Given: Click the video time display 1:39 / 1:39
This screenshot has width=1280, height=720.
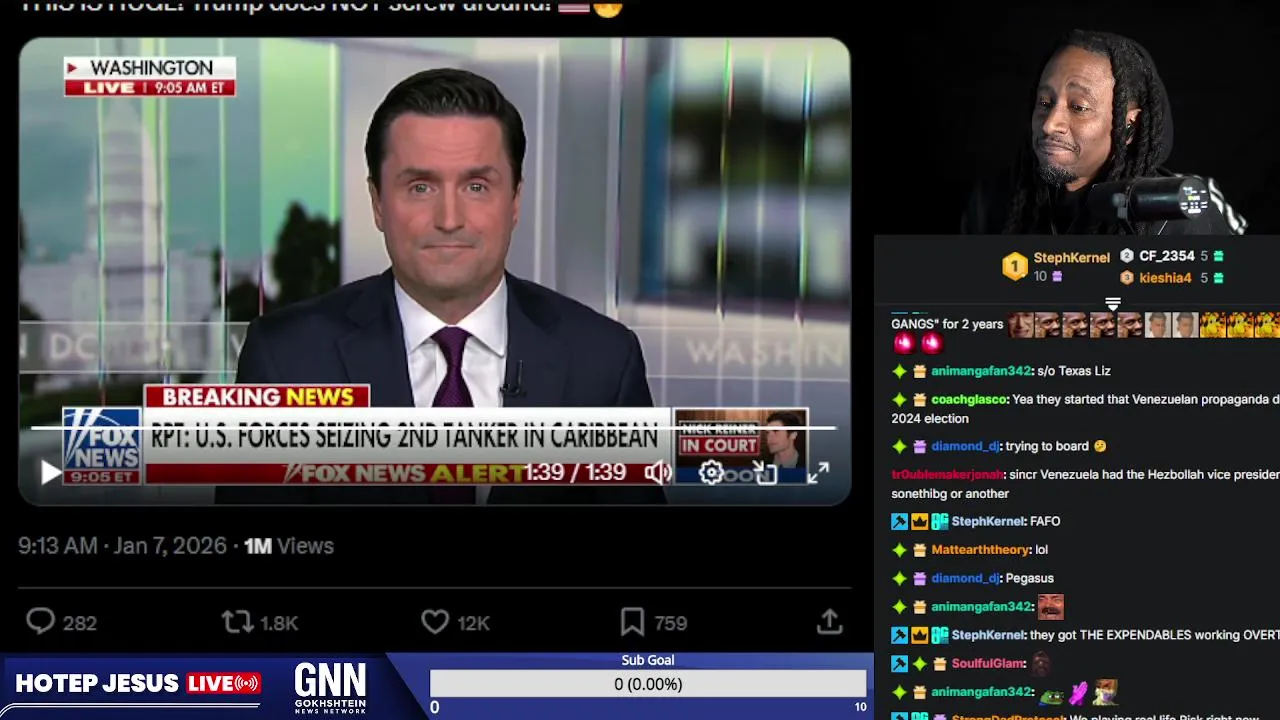Looking at the screenshot, I should [575, 472].
